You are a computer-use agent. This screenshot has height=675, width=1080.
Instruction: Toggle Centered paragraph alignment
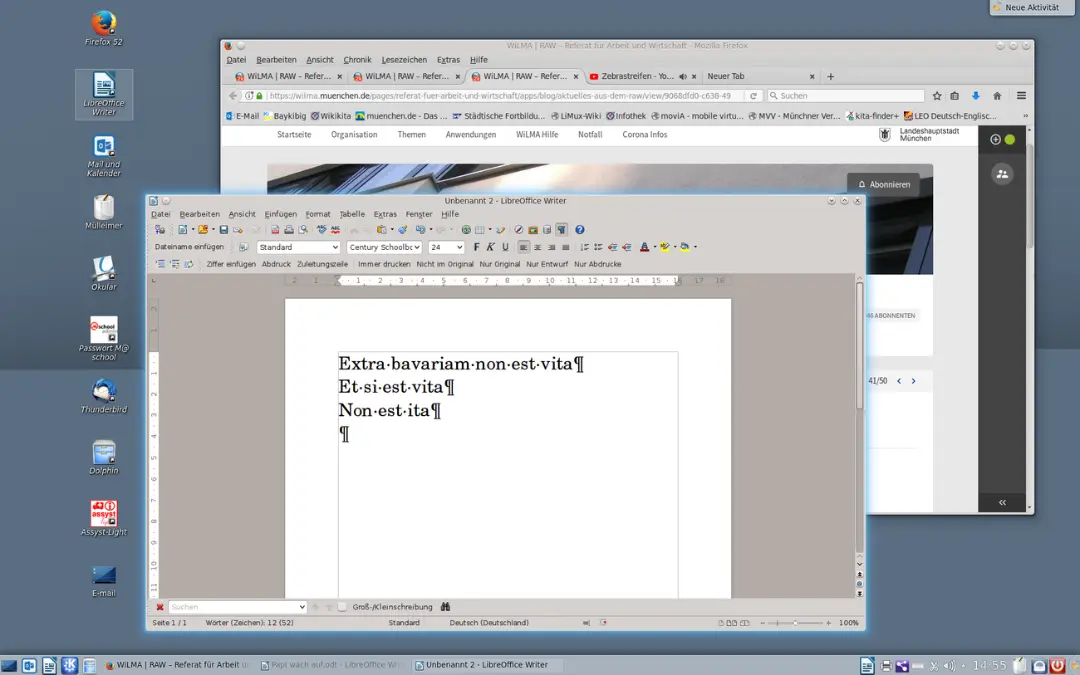coord(537,247)
